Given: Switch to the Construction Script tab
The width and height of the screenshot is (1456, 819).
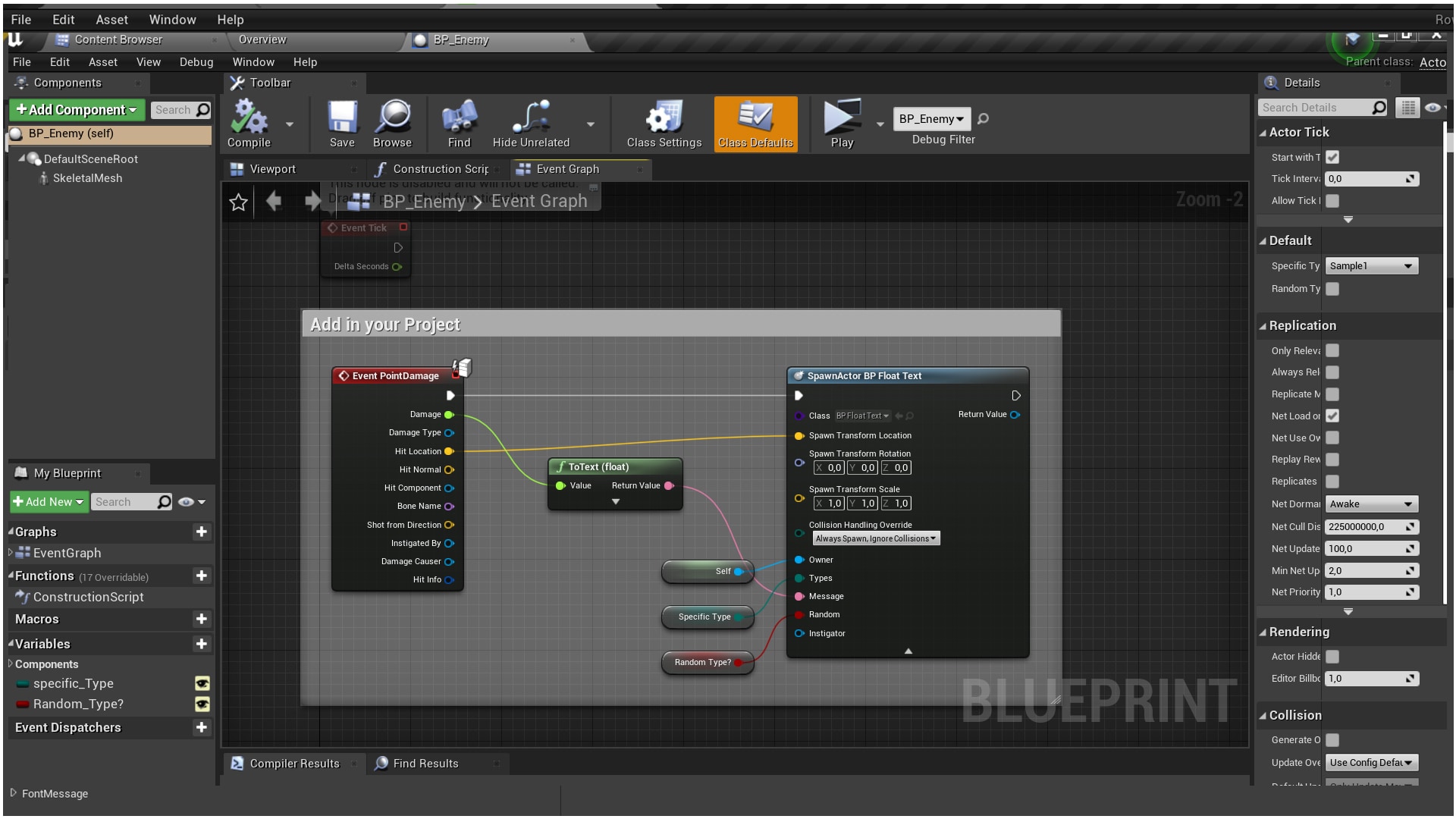Looking at the screenshot, I should pyautogui.click(x=436, y=168).
